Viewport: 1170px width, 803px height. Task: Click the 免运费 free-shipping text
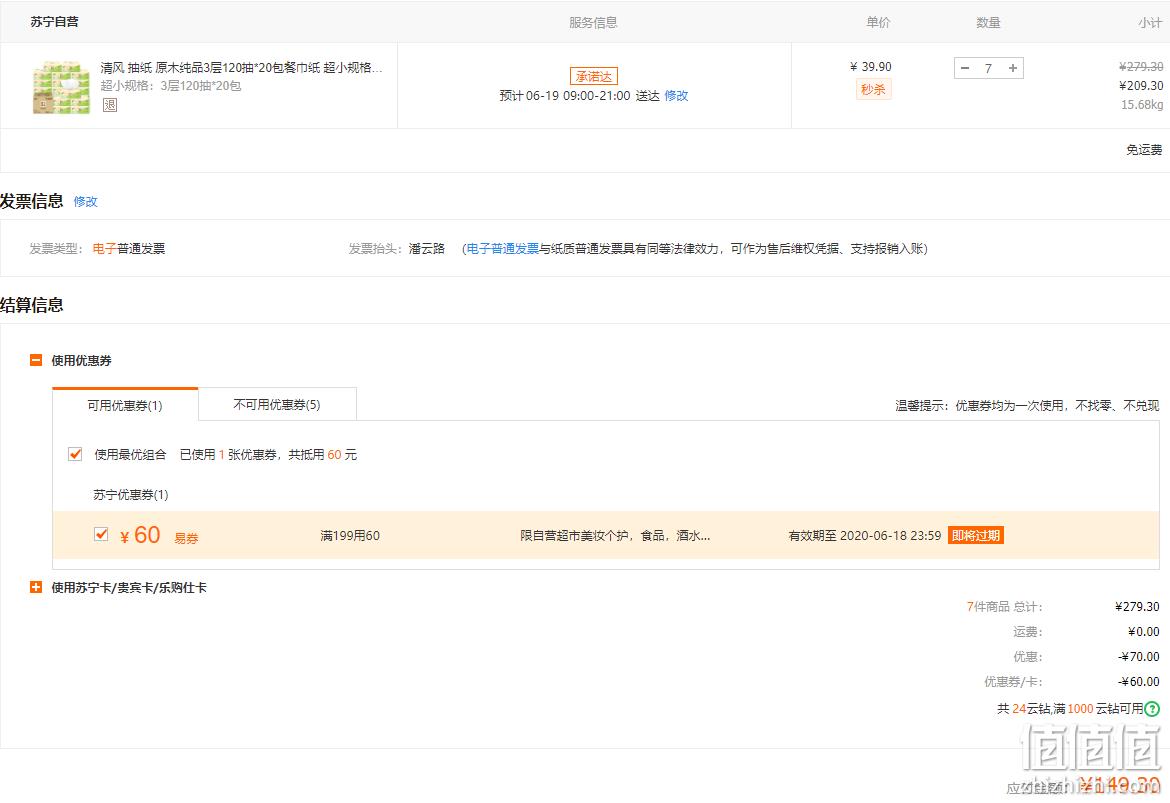click(x=1144, y=150)
